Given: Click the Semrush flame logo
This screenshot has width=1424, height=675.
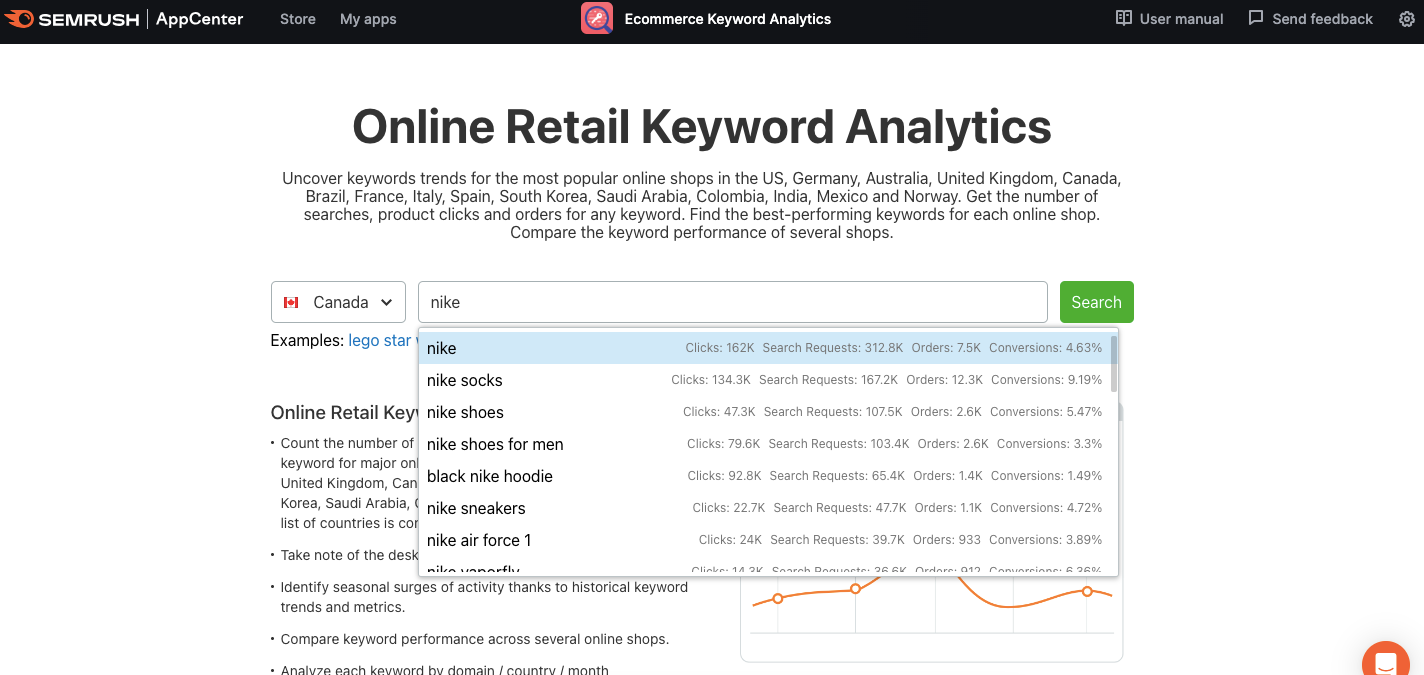Looking at the screenshot, I should click(18, 19).
